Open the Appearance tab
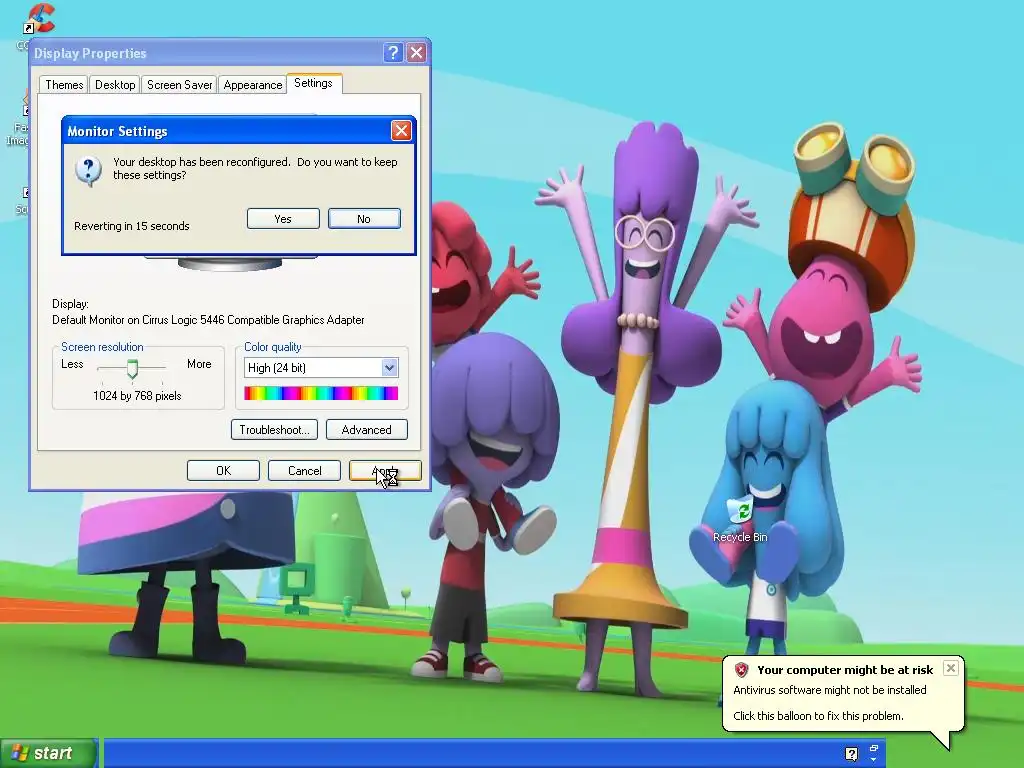The height and width of the screenshot is (768, 1024). 253,85
